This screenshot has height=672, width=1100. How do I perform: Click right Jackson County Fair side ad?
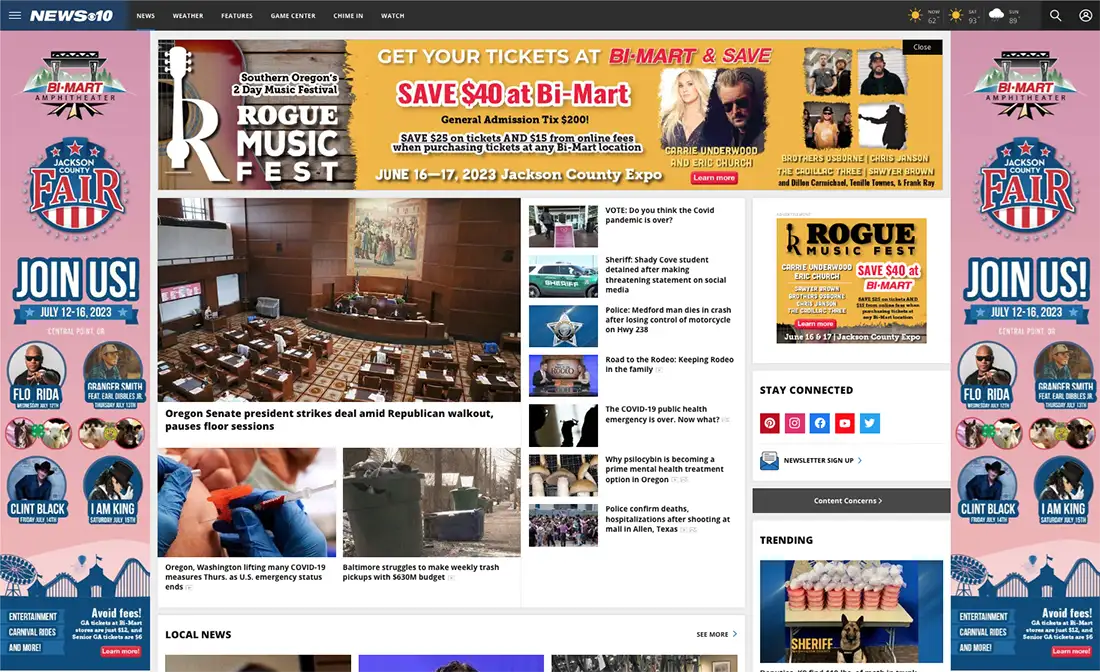click(x=1025, y=351)
